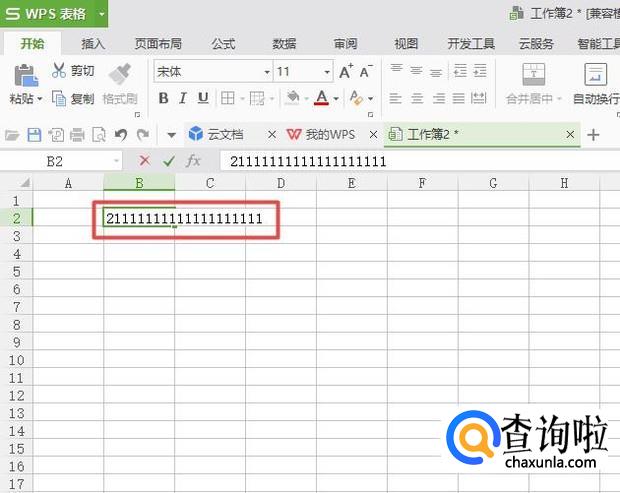Open the 公式 (Formulas) ribbon tab

click(223, 44)
